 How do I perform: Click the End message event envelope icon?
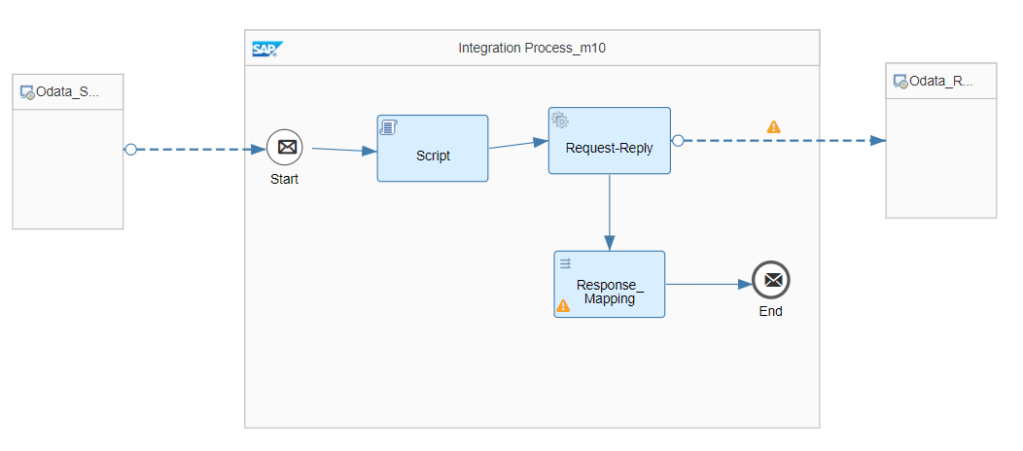coord(771,281)
